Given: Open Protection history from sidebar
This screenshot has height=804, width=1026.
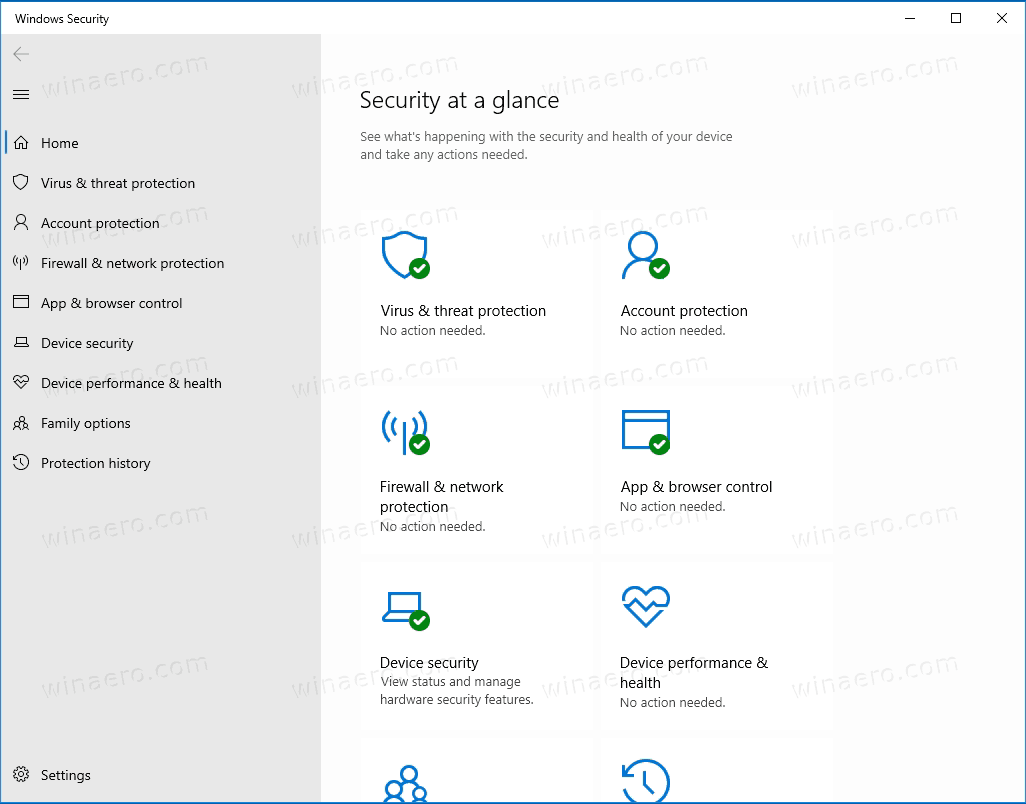Looking at the screenshot, I should 96,463.
